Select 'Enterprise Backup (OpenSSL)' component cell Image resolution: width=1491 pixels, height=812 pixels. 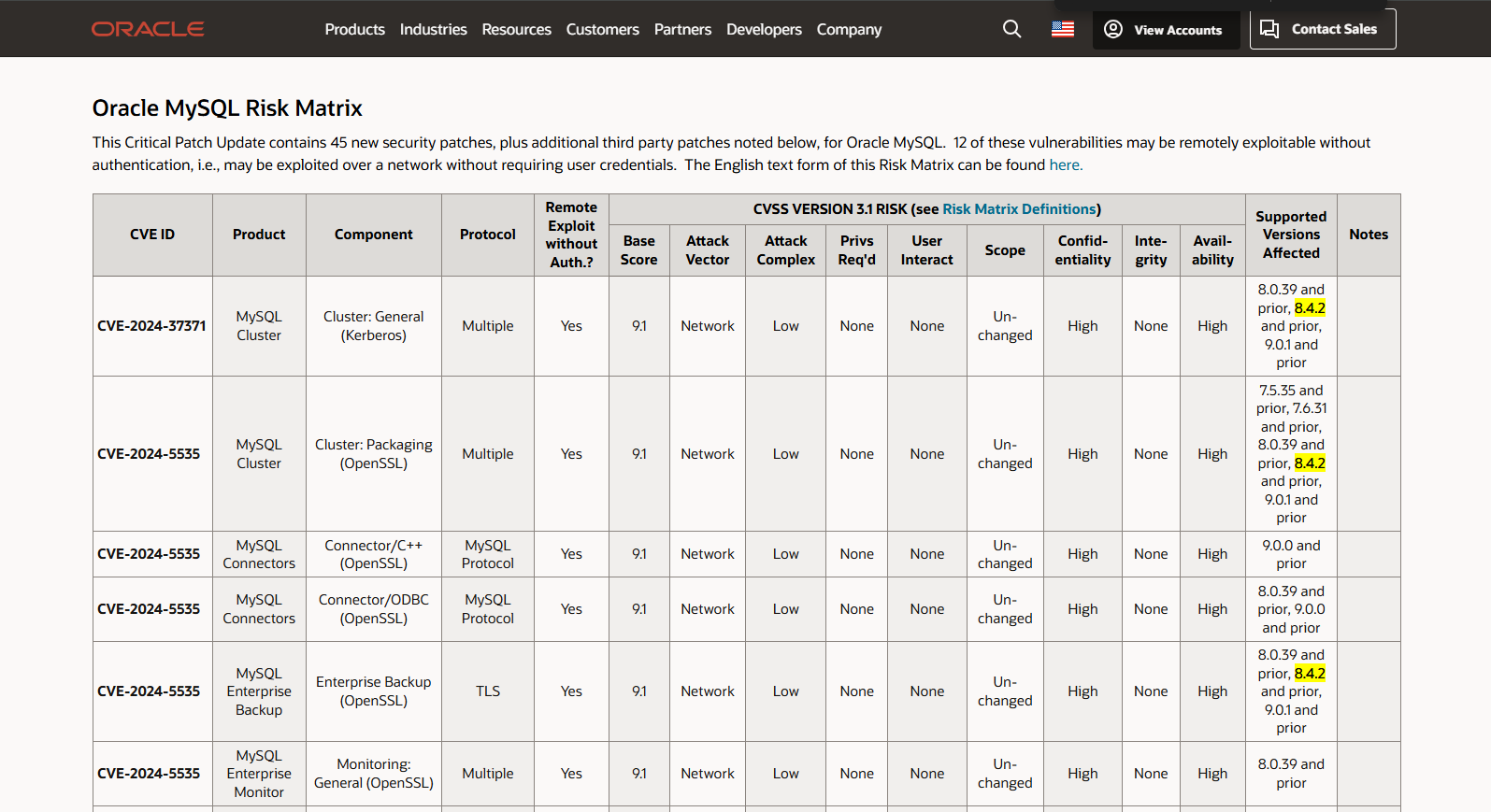point(374,691)
